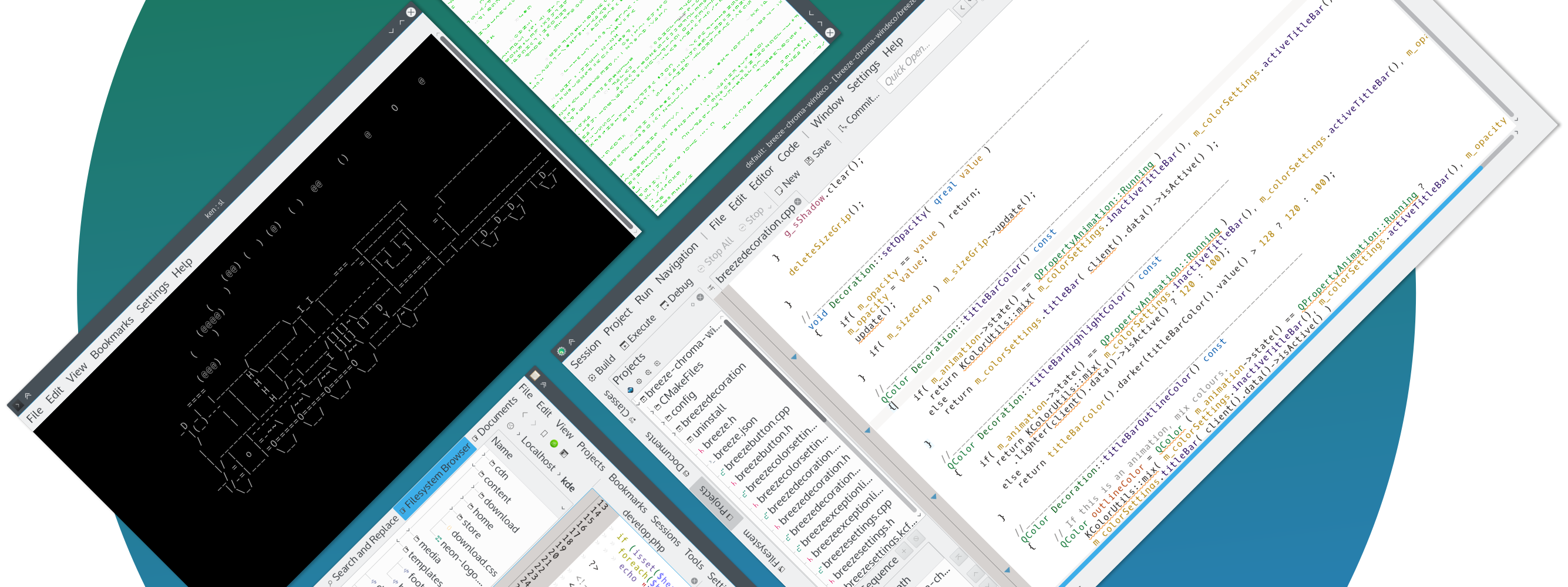
Task: Click Stop All in the KDevelop toolbar
Action: (x=715, y=255)
